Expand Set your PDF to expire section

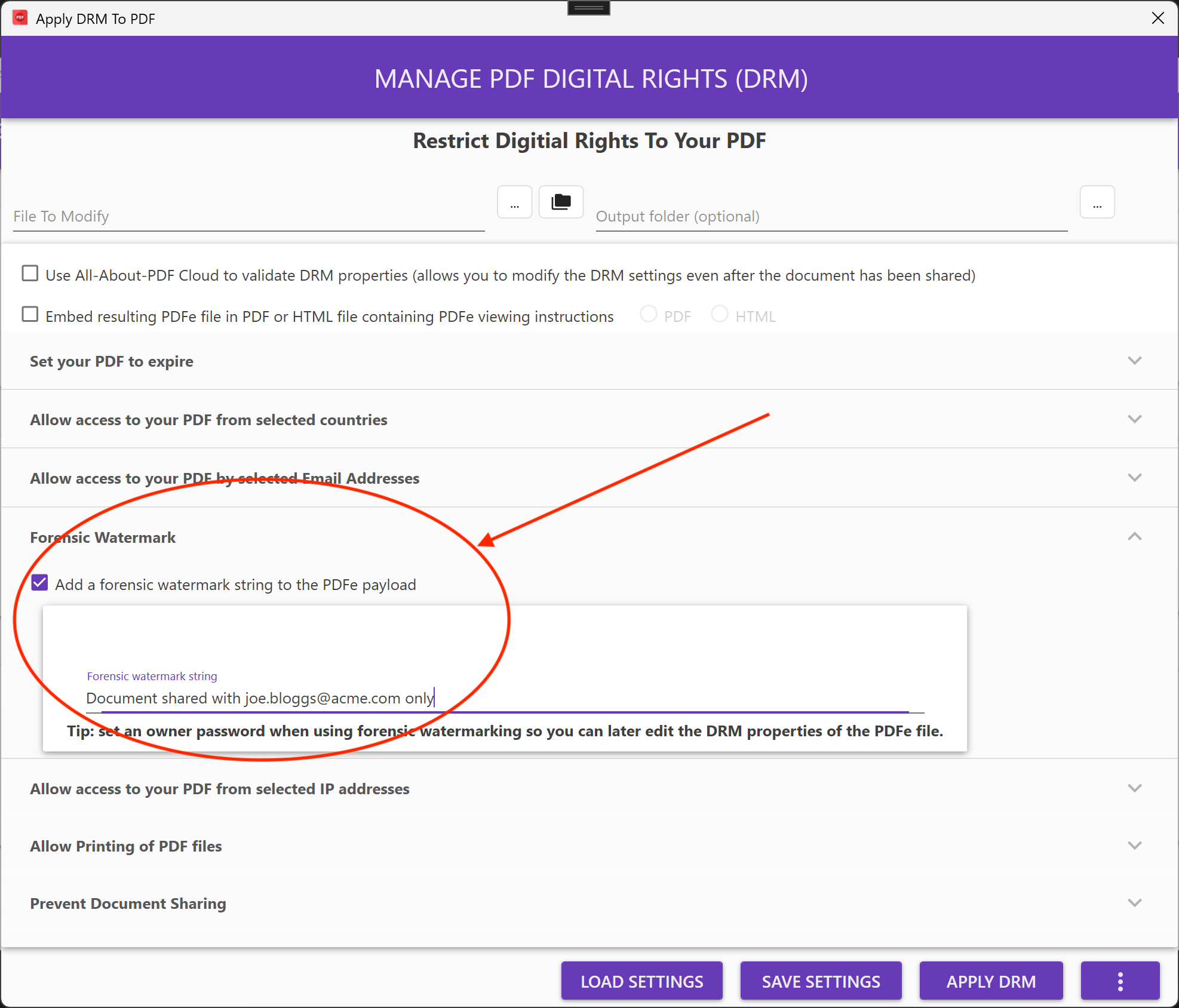[1134, 361]
